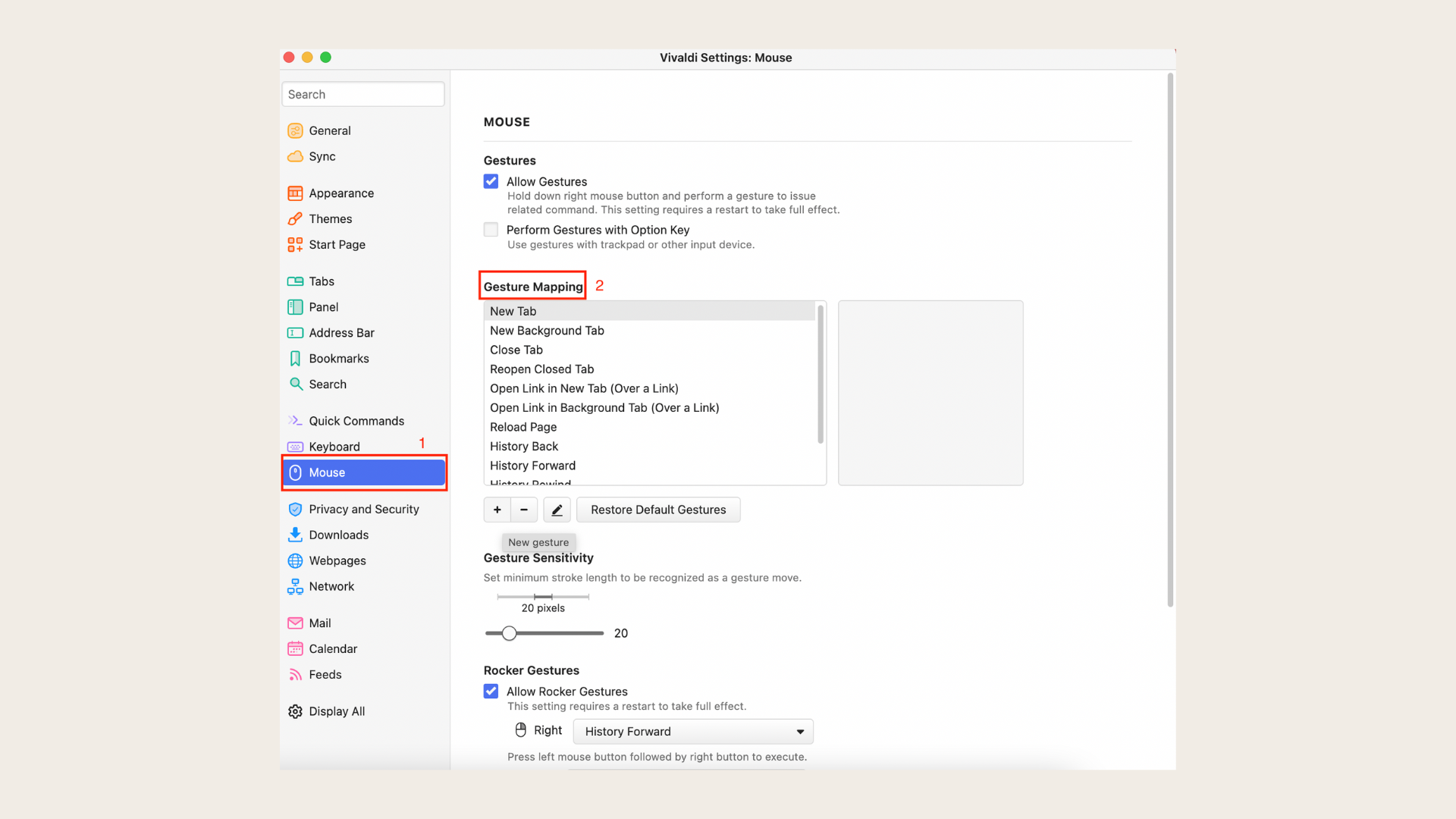The image size is (1456, 819).
Task: Uncheck Allow Gestures checkbox
Action: 491,181
